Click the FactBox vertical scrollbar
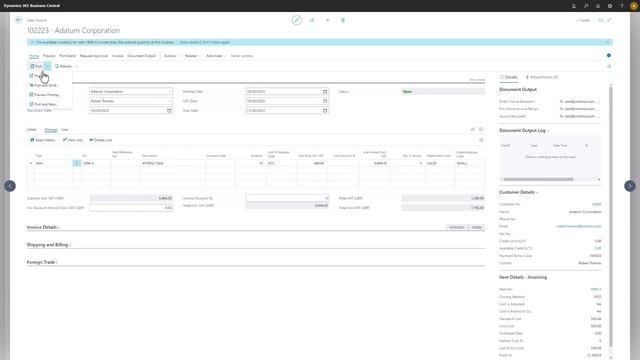 611,216
